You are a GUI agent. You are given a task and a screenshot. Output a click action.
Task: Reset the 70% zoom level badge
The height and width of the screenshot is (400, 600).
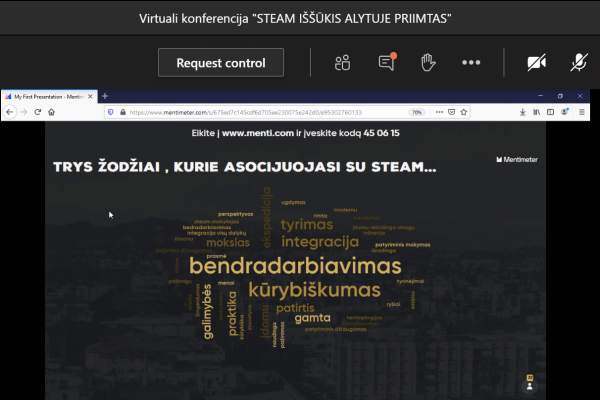pos(417,112)
